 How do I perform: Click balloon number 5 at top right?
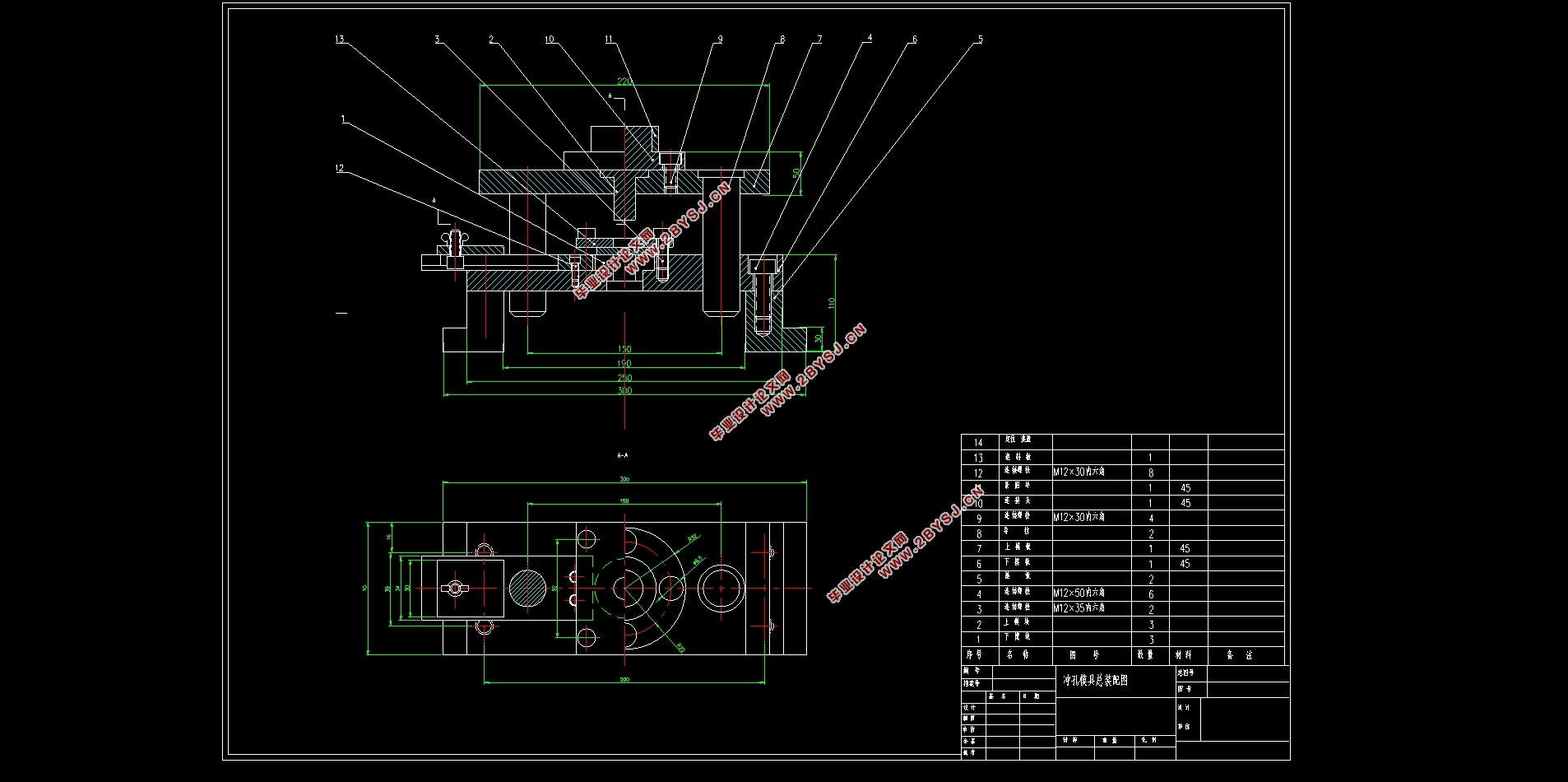point(980,39)
